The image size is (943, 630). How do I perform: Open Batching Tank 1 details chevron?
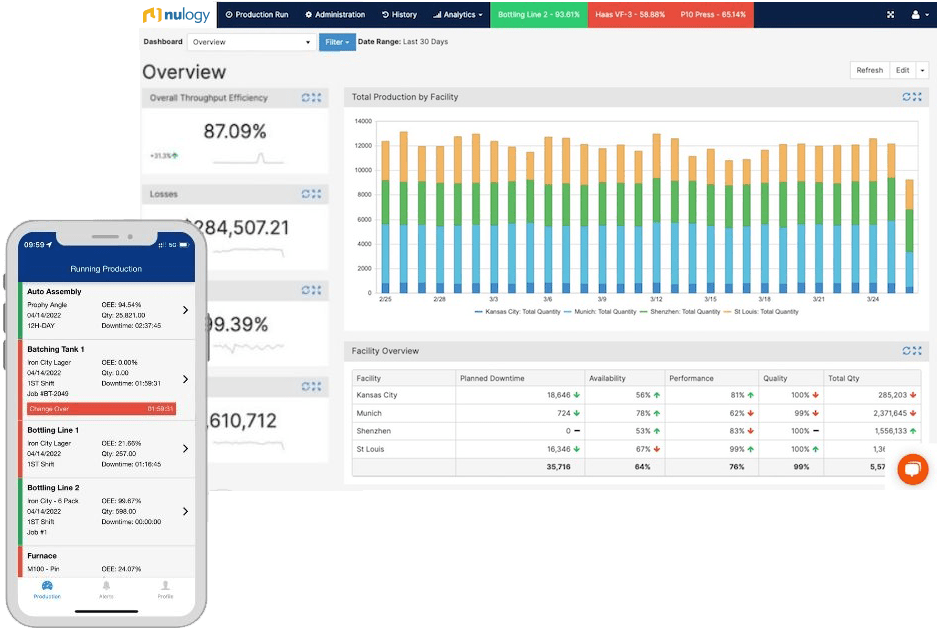pyautogui.click(x=185, y=379)
